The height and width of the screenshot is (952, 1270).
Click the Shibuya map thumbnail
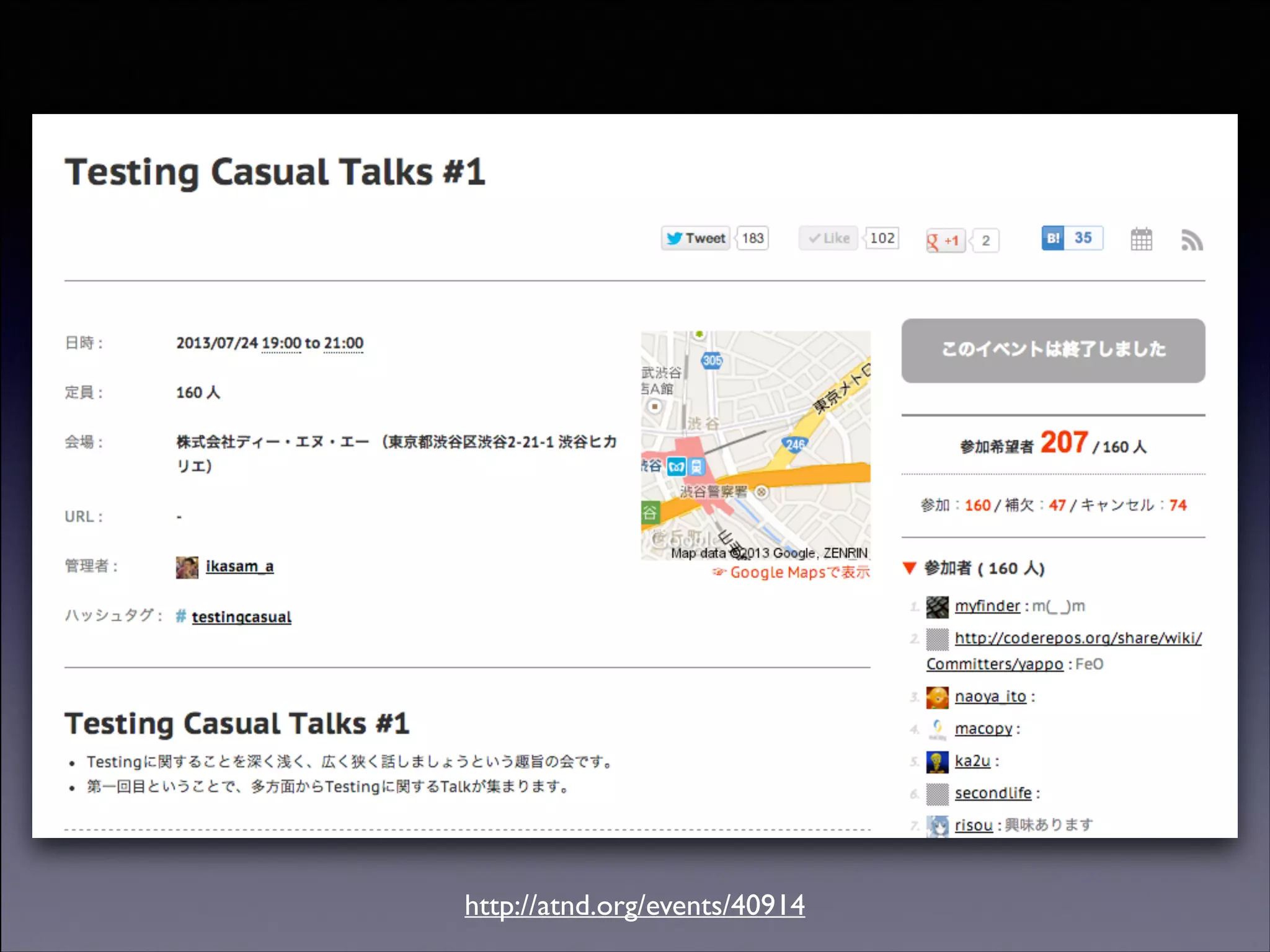pyautogui.click(x=755, y=445)
